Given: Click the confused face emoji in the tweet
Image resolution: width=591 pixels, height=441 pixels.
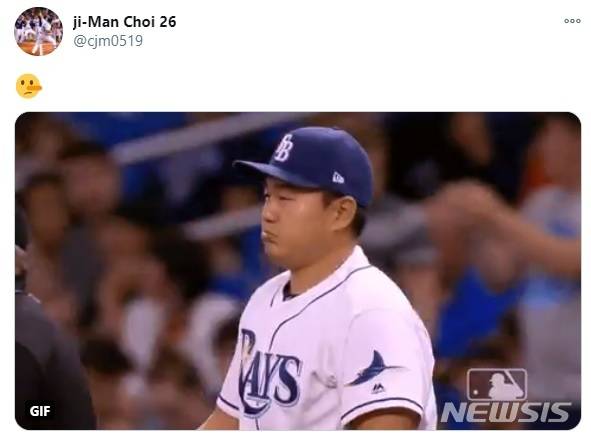Looking at the screenshot, I should 29,86.
